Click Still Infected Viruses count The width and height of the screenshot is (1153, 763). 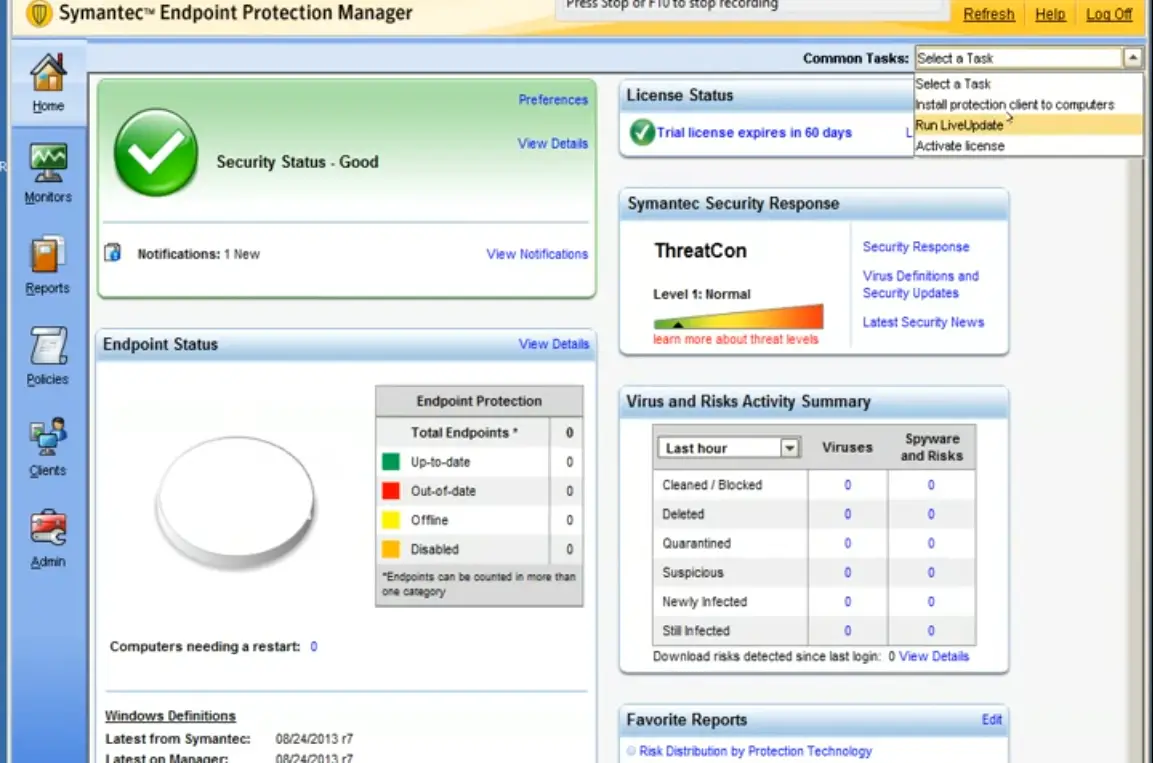[x=847, y=630]
